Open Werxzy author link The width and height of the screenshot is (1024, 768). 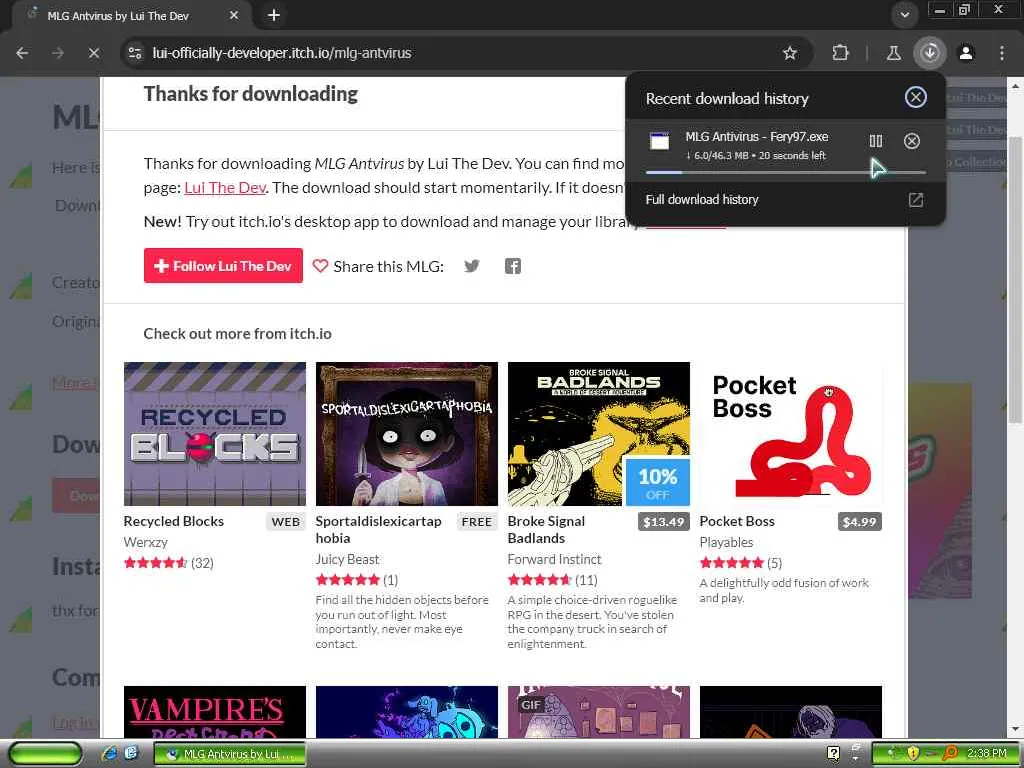click(x=146, y=542)
